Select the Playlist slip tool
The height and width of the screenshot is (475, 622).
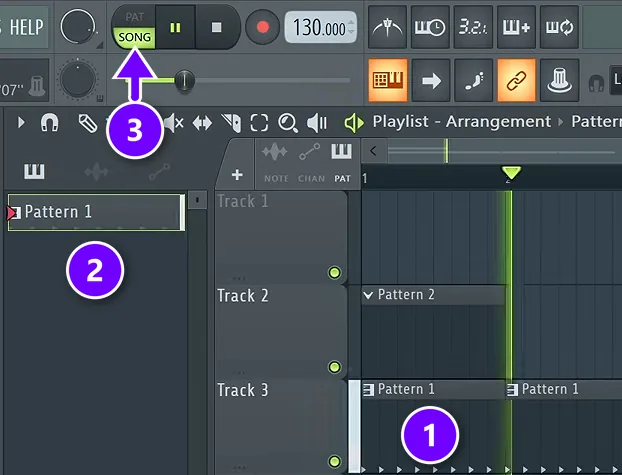point(202,123)
